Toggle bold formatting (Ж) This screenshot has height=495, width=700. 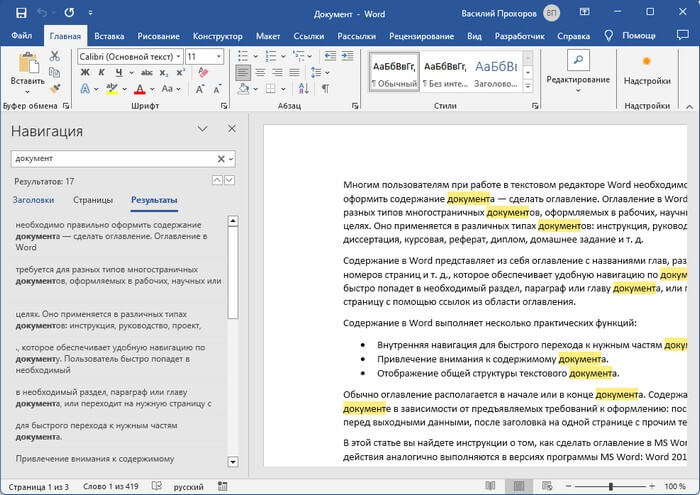[85, 72]
